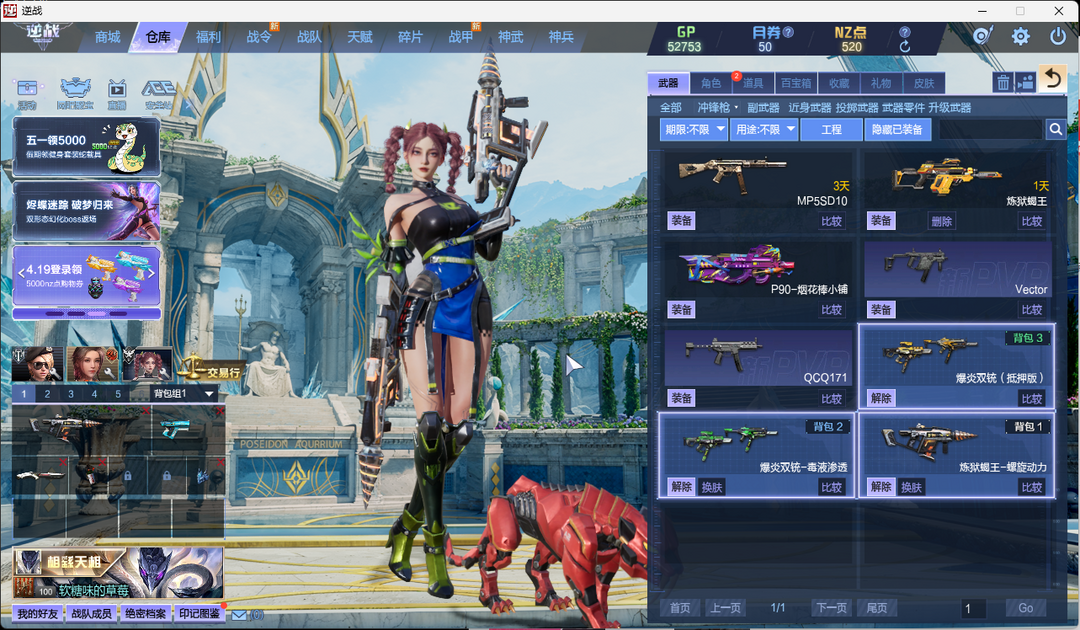Click the video camera record icon
The width and height of the screenshot is (1080, 630).
pos(1026,83)
